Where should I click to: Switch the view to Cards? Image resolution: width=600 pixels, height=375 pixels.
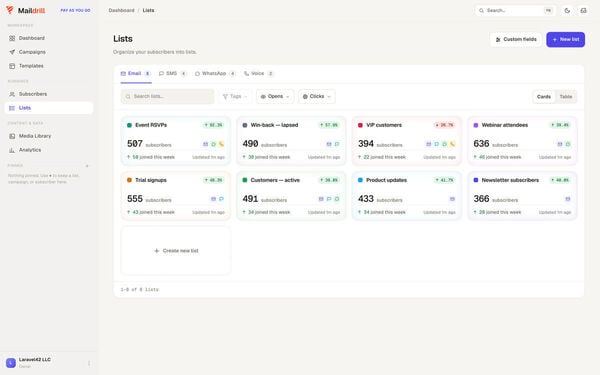tap(543, 97)
